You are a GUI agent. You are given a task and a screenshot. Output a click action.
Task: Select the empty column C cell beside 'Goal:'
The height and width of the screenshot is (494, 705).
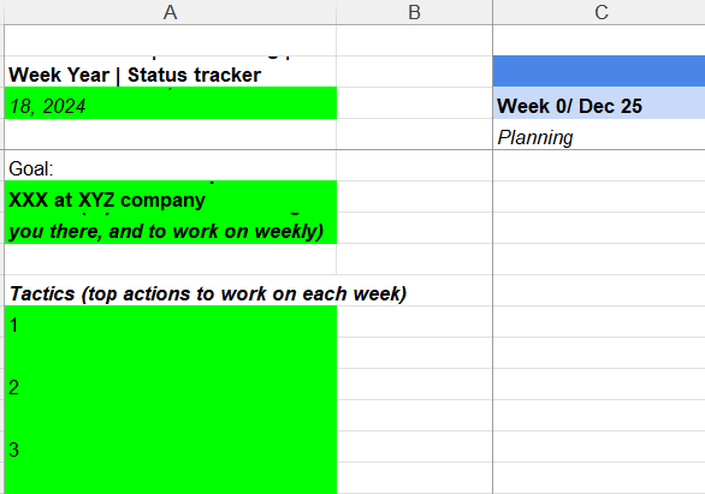click(x=599, y=165)
